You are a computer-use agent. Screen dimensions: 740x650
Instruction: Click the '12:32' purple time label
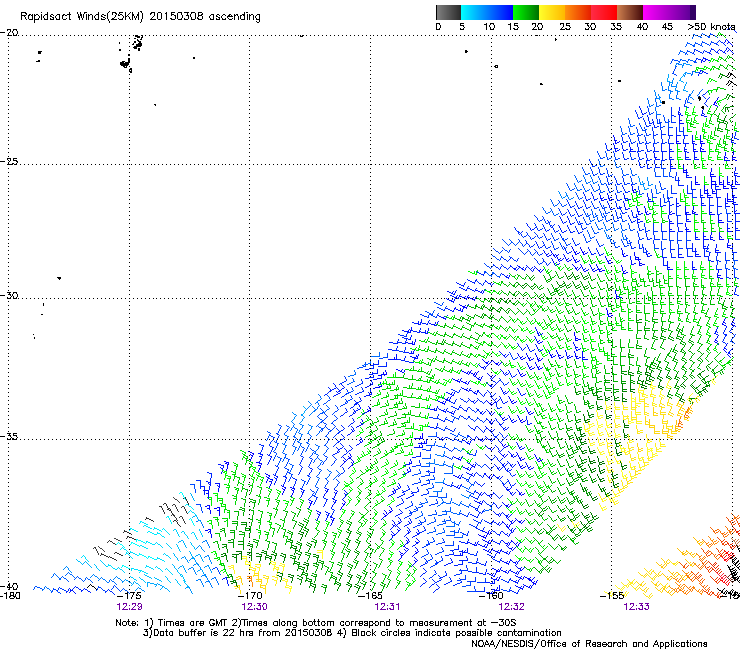click(512, 607)
